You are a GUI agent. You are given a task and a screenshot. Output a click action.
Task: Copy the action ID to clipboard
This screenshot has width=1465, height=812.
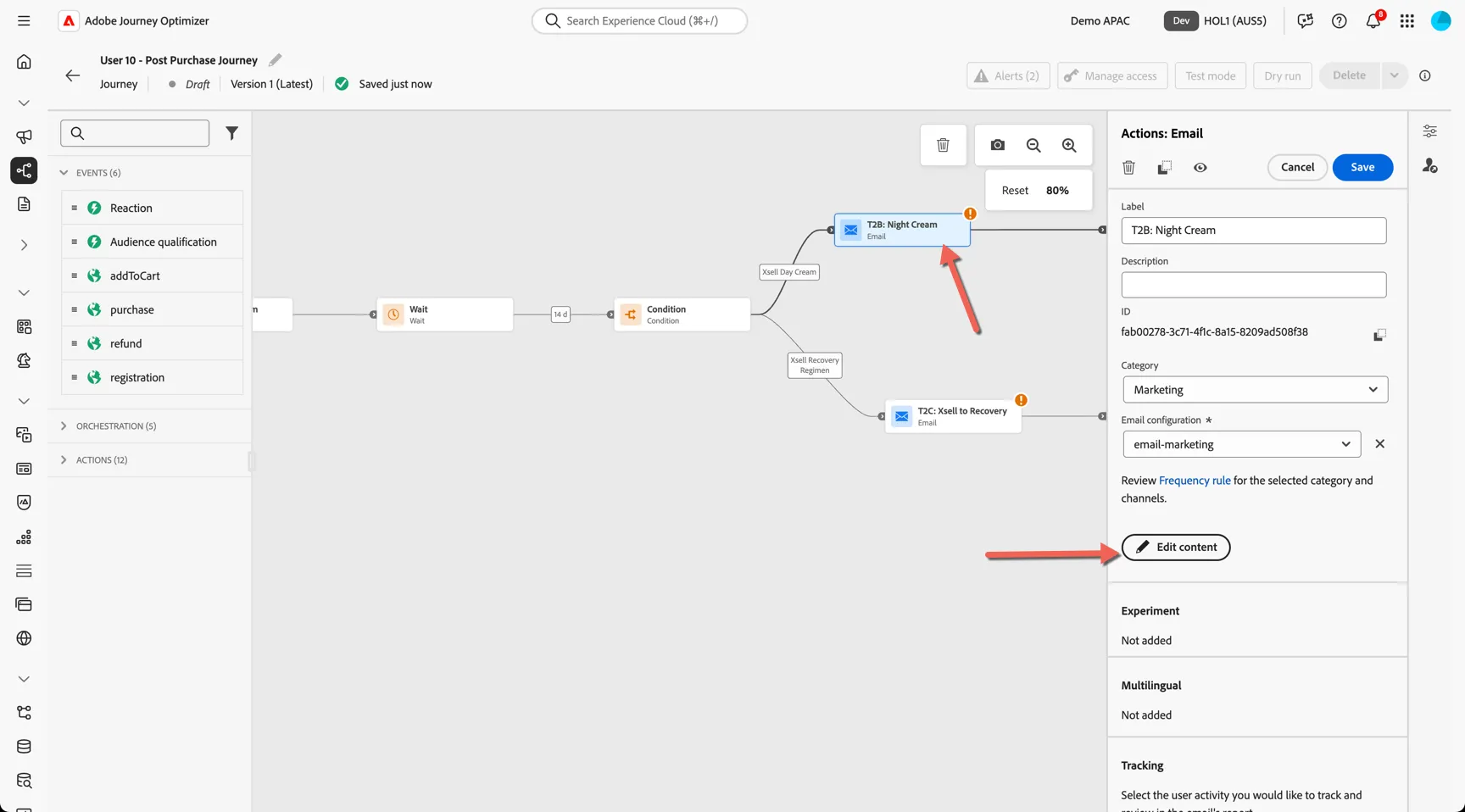click(x=1379, y=335)
